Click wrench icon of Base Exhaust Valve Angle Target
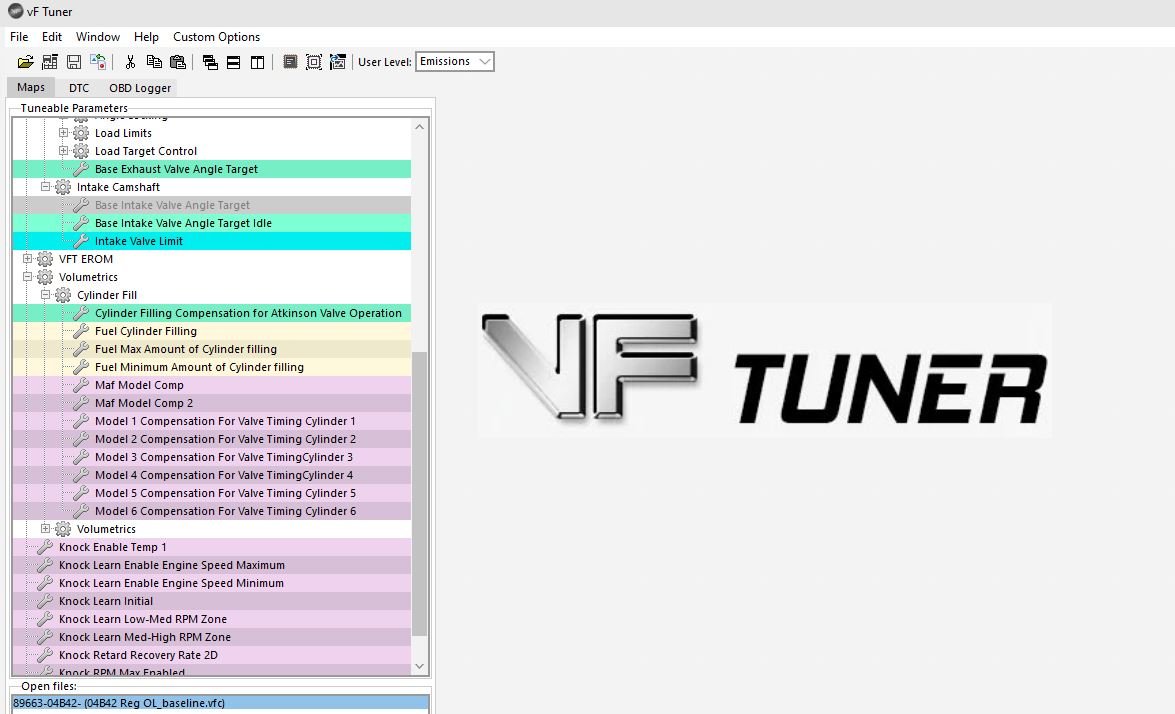1175x714 pixels. tap(81, 169)
